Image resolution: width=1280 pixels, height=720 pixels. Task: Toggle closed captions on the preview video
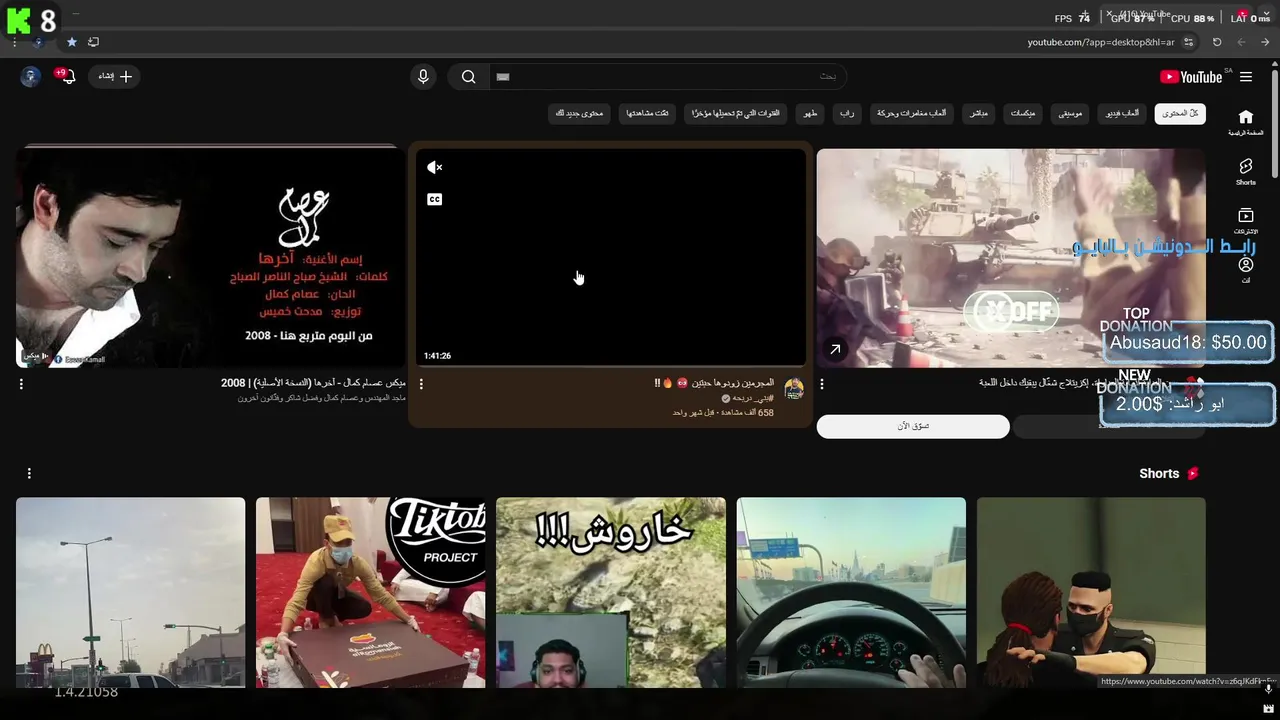tap(434, 199)
